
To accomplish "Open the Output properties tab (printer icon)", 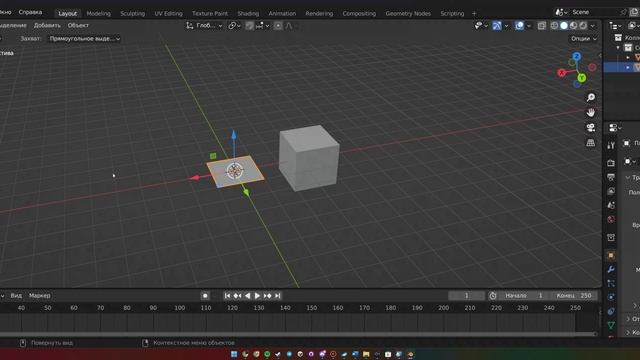I will (611, 177).
